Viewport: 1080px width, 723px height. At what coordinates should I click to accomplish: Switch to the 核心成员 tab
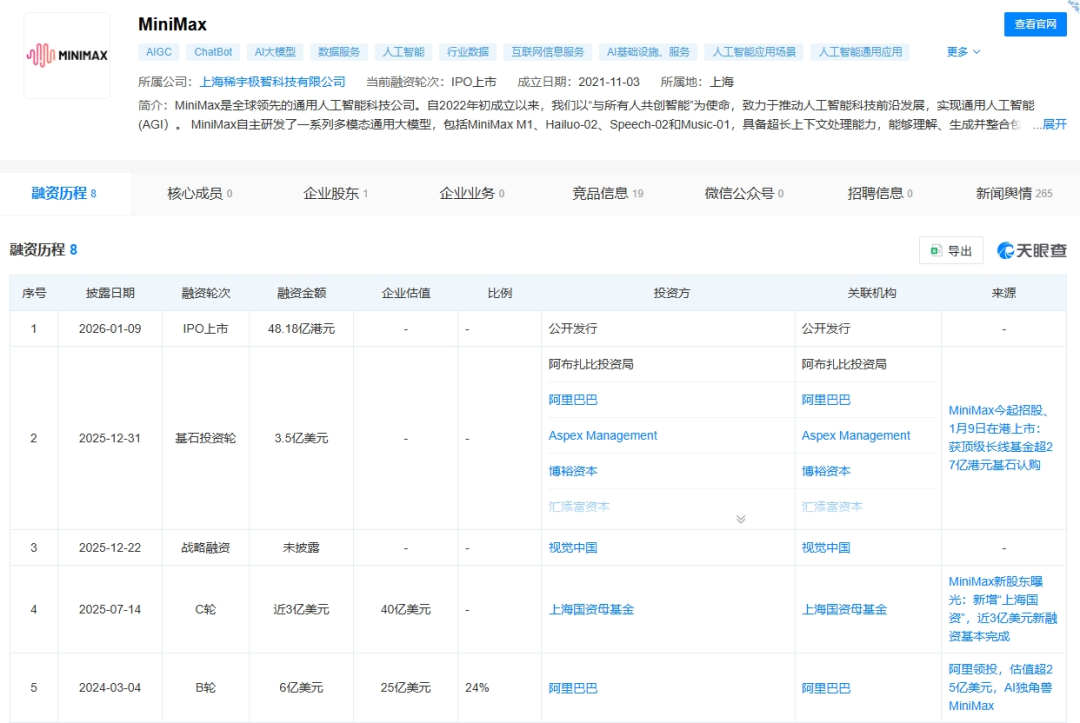point(199,194)
